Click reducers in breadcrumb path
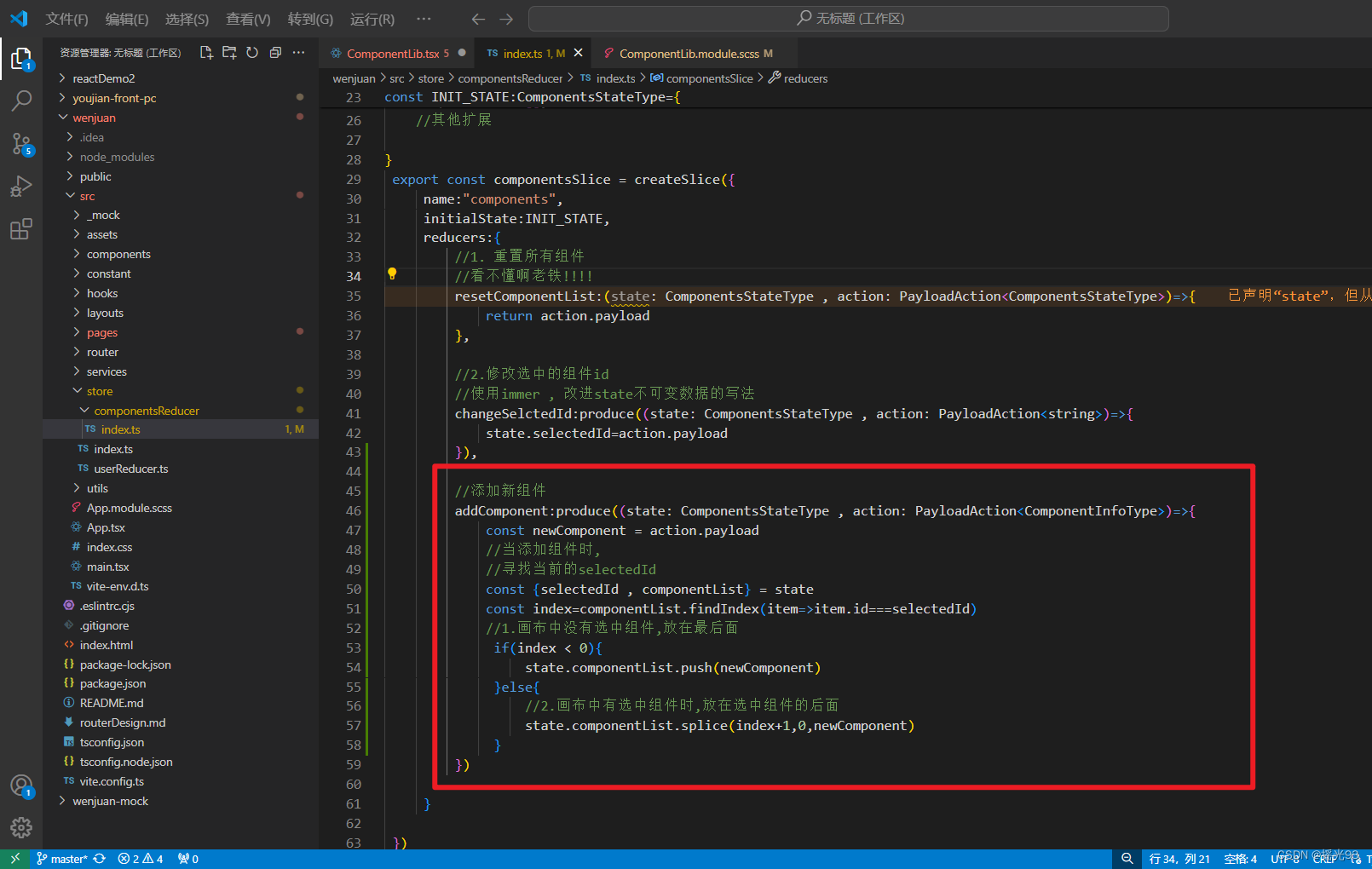The height and width of the screenshot is (869, 1372). pos(798,78)
